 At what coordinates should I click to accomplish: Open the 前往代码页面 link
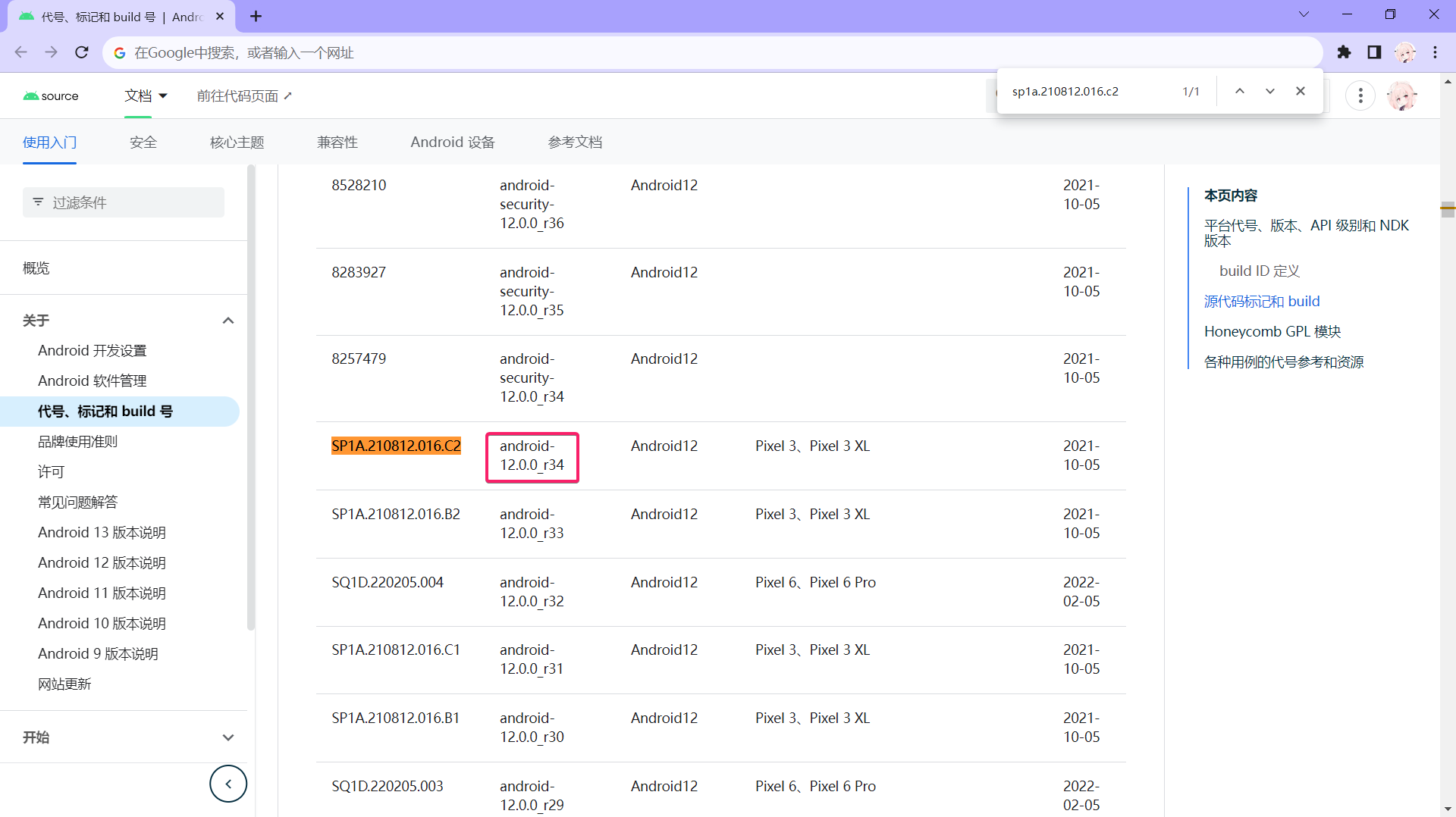[244, 96]
